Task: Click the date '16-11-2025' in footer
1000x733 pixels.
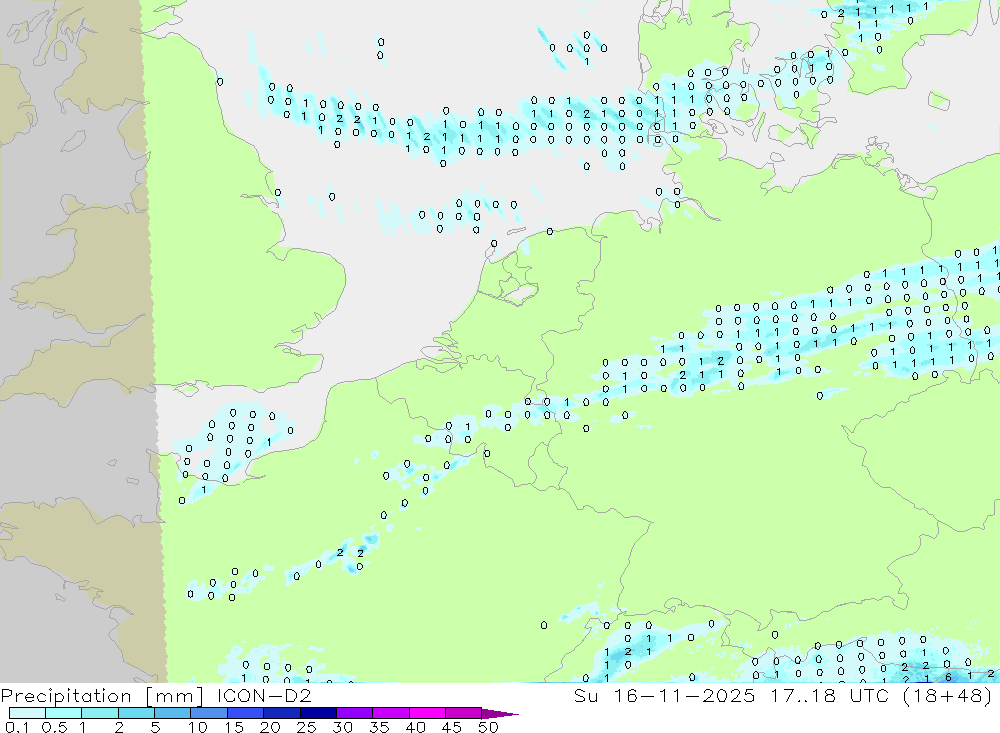Action: (684, 695)
